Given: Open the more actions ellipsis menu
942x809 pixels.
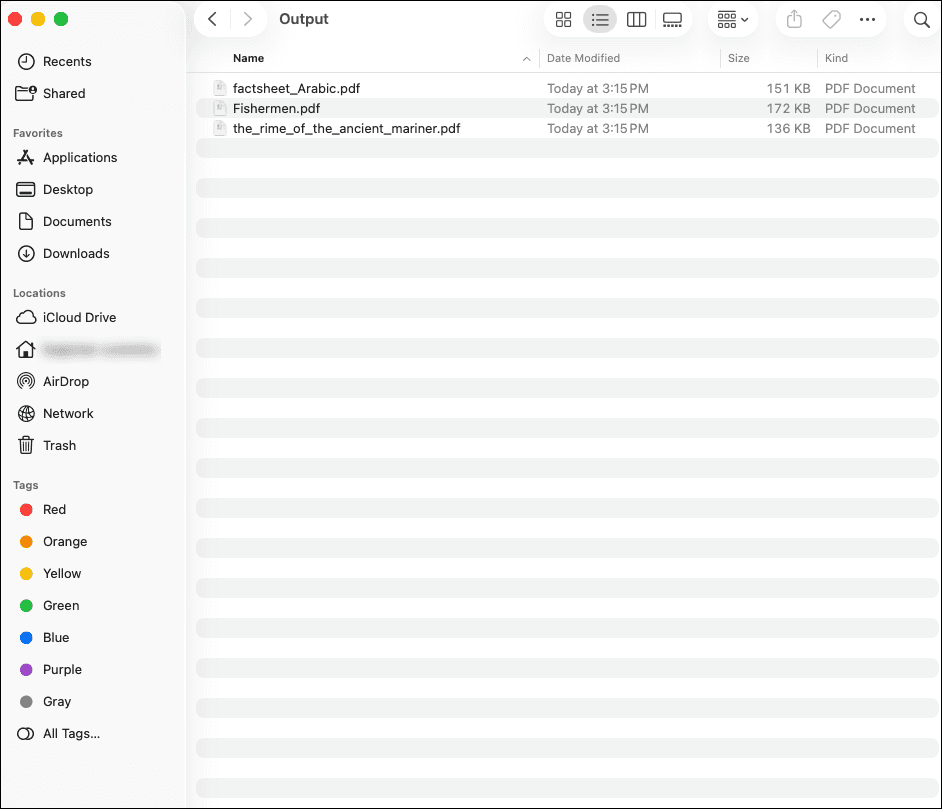Looking at the screenshot, I should pos(867,20).
